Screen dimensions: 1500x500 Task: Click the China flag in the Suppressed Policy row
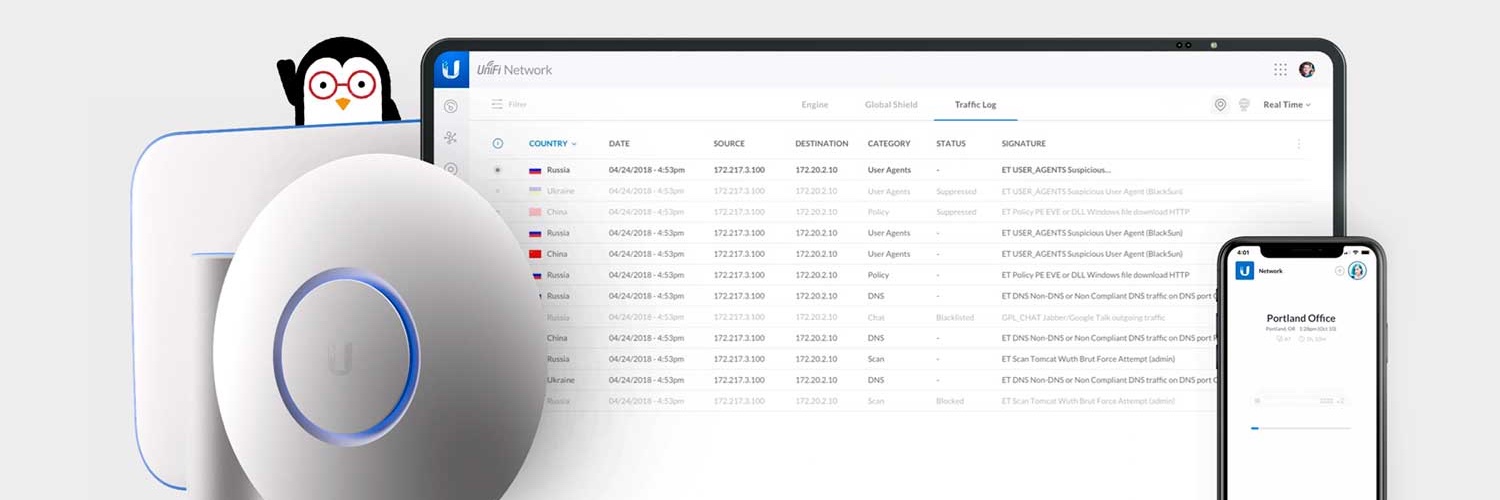click(x=536, y=212)
